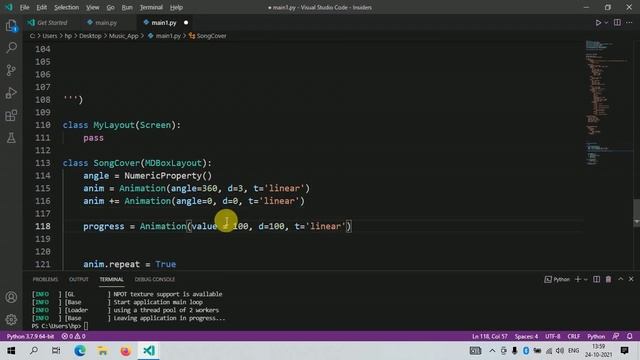640x360 pixels.
Task: Maximize the panel with chevron up
Action: pos(620,279)
